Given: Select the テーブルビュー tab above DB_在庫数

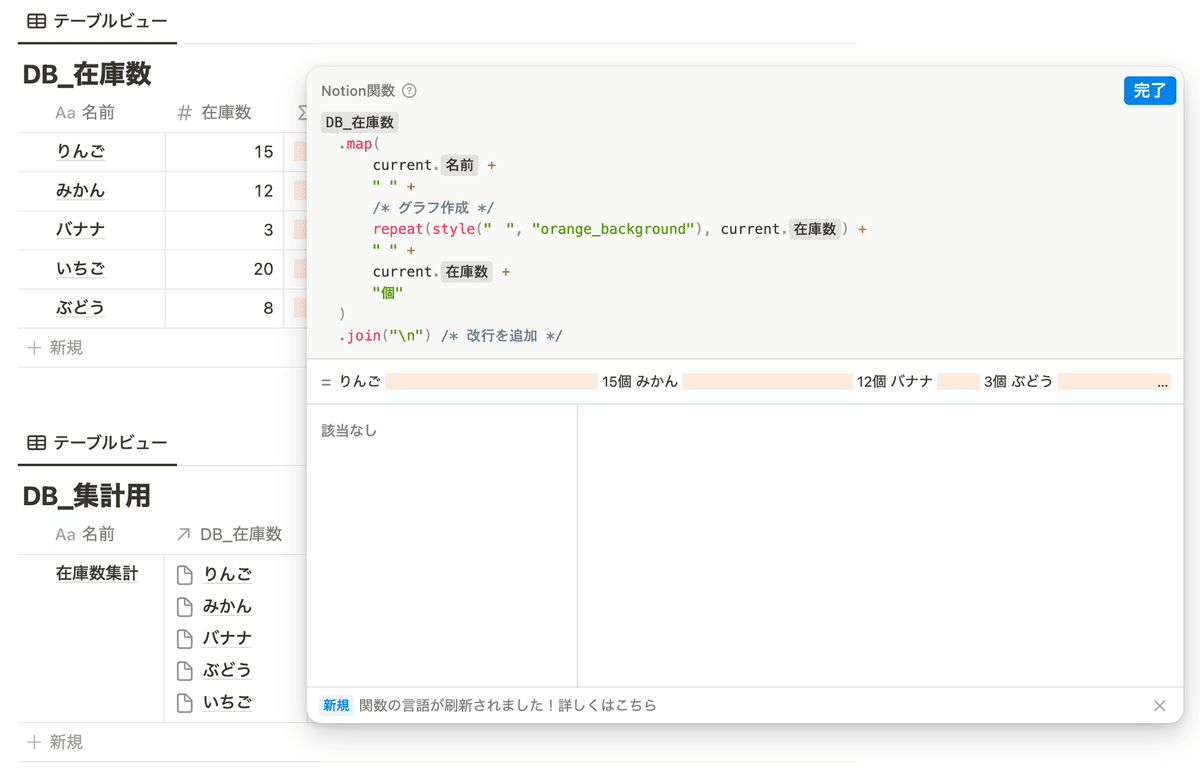Looking at the screenshot, I should (97, 21).
